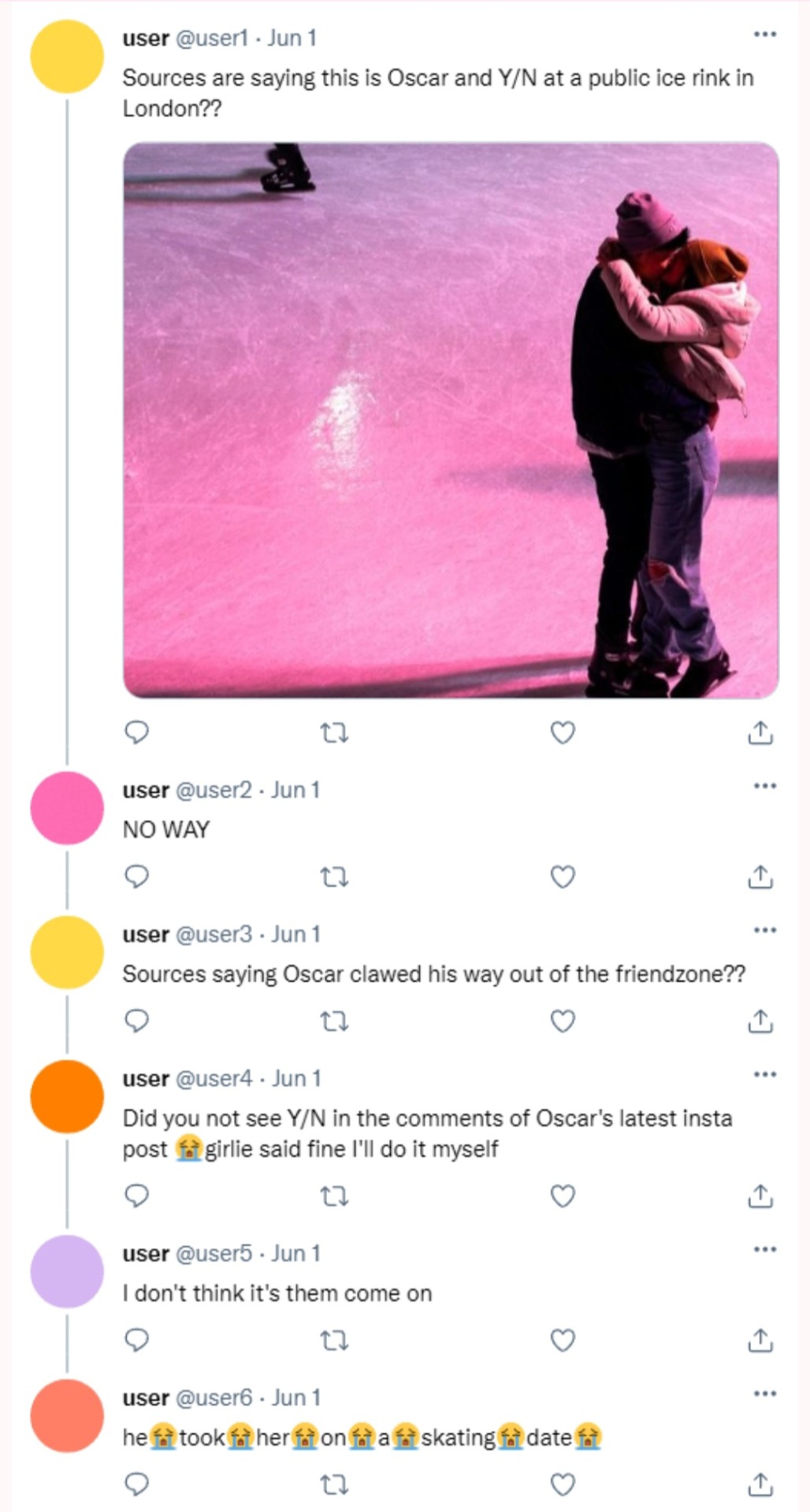Retweet user5's "I don't think it's them" reply
This screenshot has width=810, height=1512.
[335, 1340]
